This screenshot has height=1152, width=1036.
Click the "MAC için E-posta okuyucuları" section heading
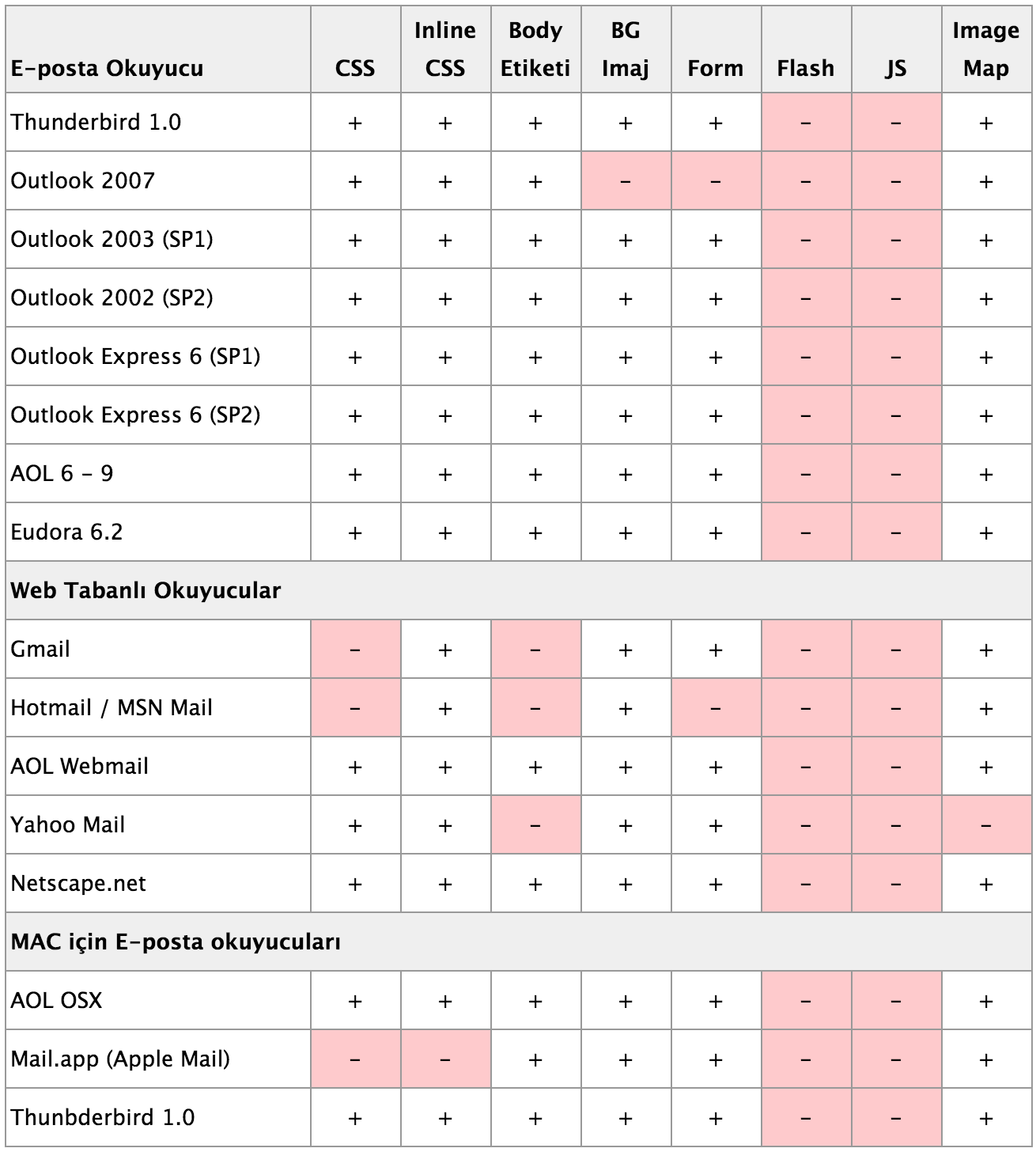tap(176, 942)
